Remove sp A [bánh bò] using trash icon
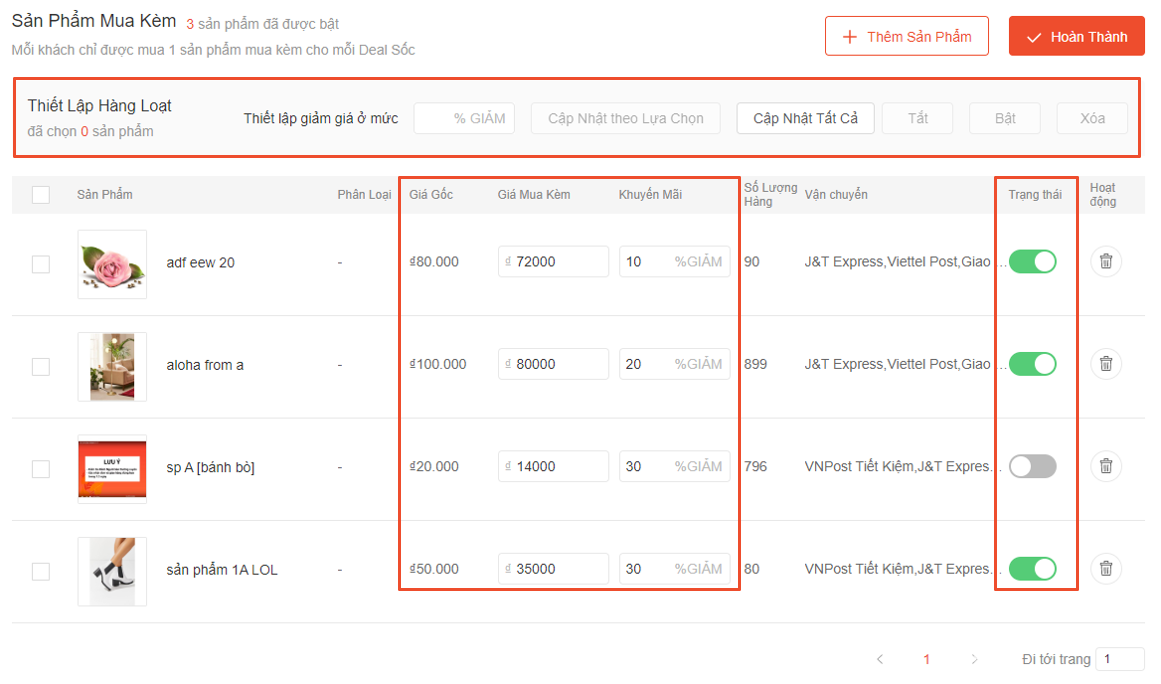This screenshot has height=684, width=1161. [1105, 466]
